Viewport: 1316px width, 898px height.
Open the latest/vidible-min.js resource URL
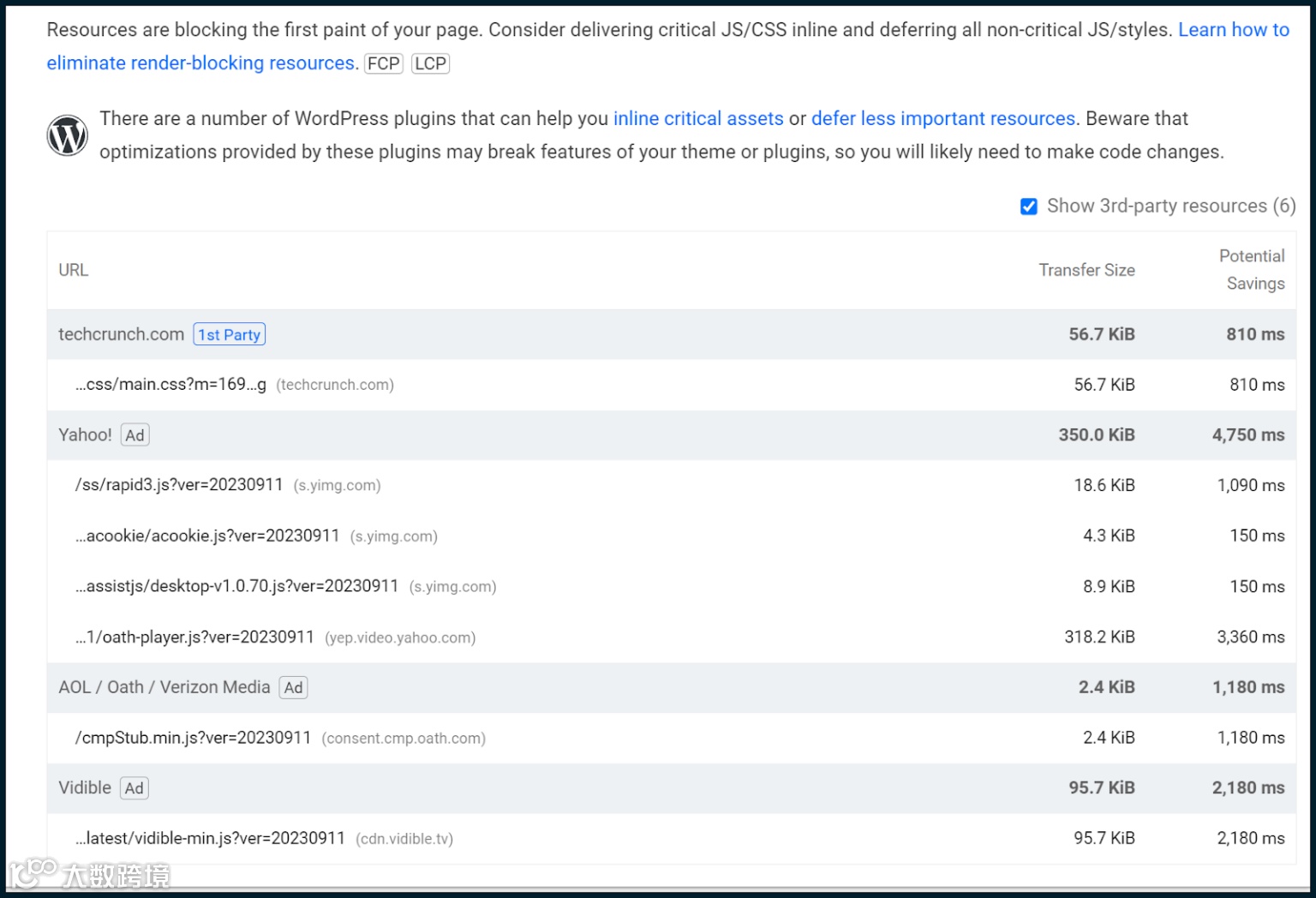[210, 838]
